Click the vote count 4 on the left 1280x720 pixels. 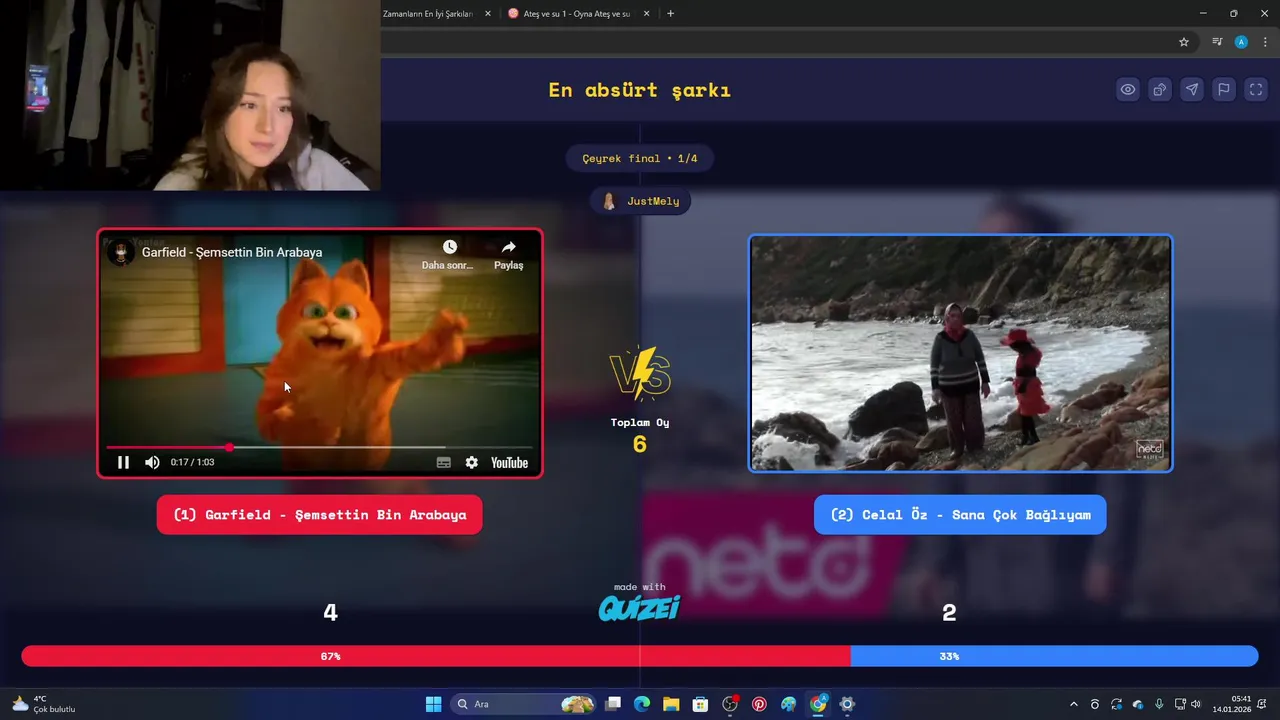(x=330, y=613)
